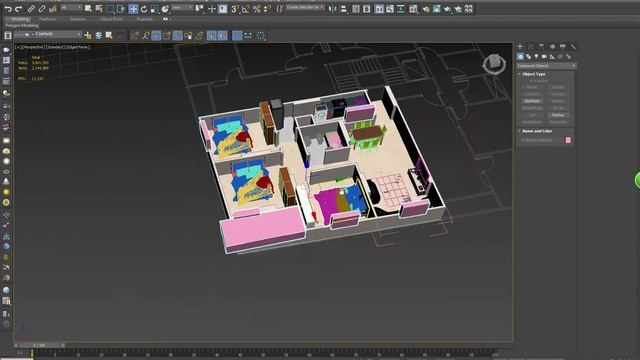Expand the Polygon Modeling panel label

point(22,25)
